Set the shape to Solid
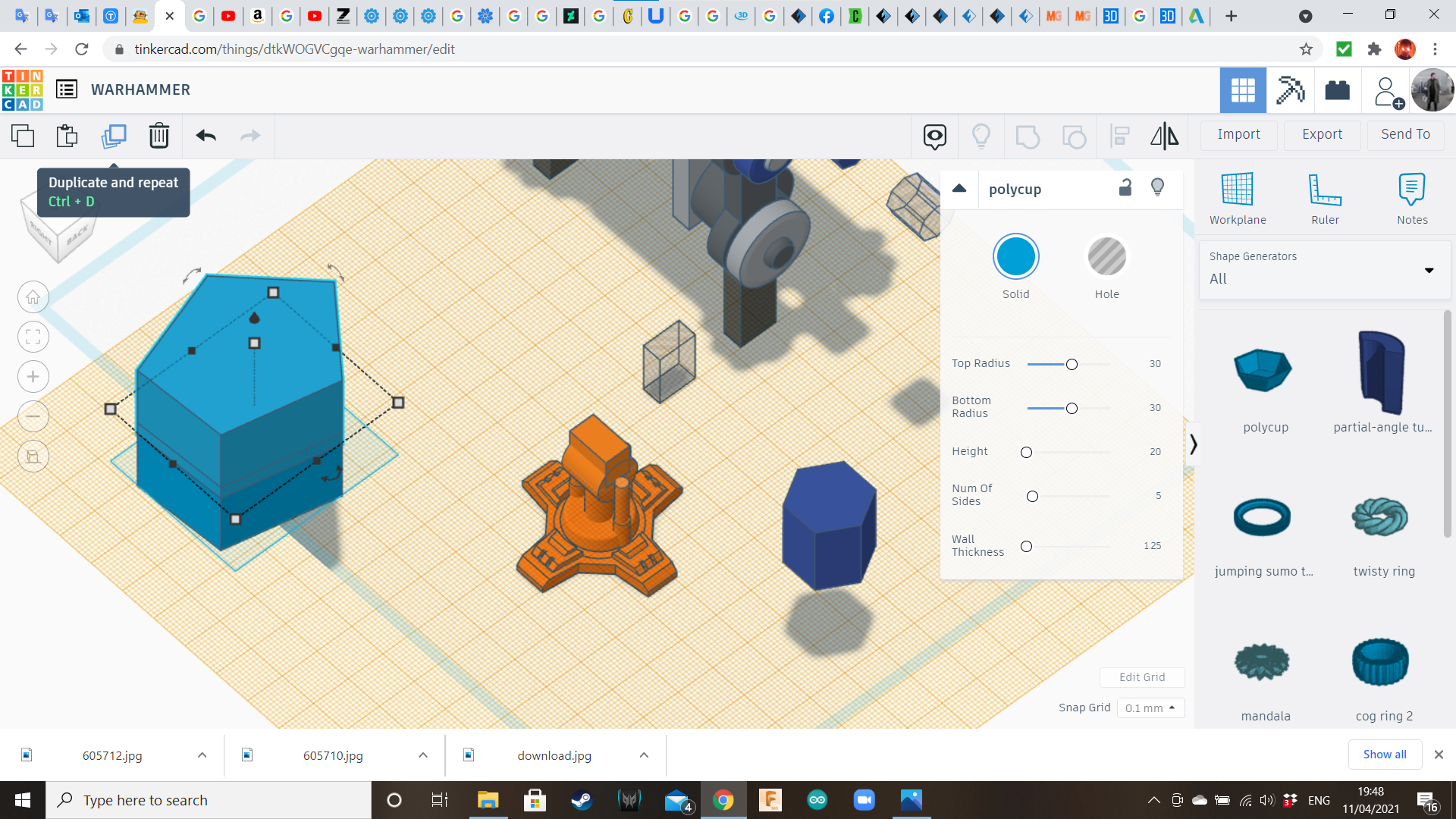The width and height of the screenshot is (1456, 819). point(1015,258)
